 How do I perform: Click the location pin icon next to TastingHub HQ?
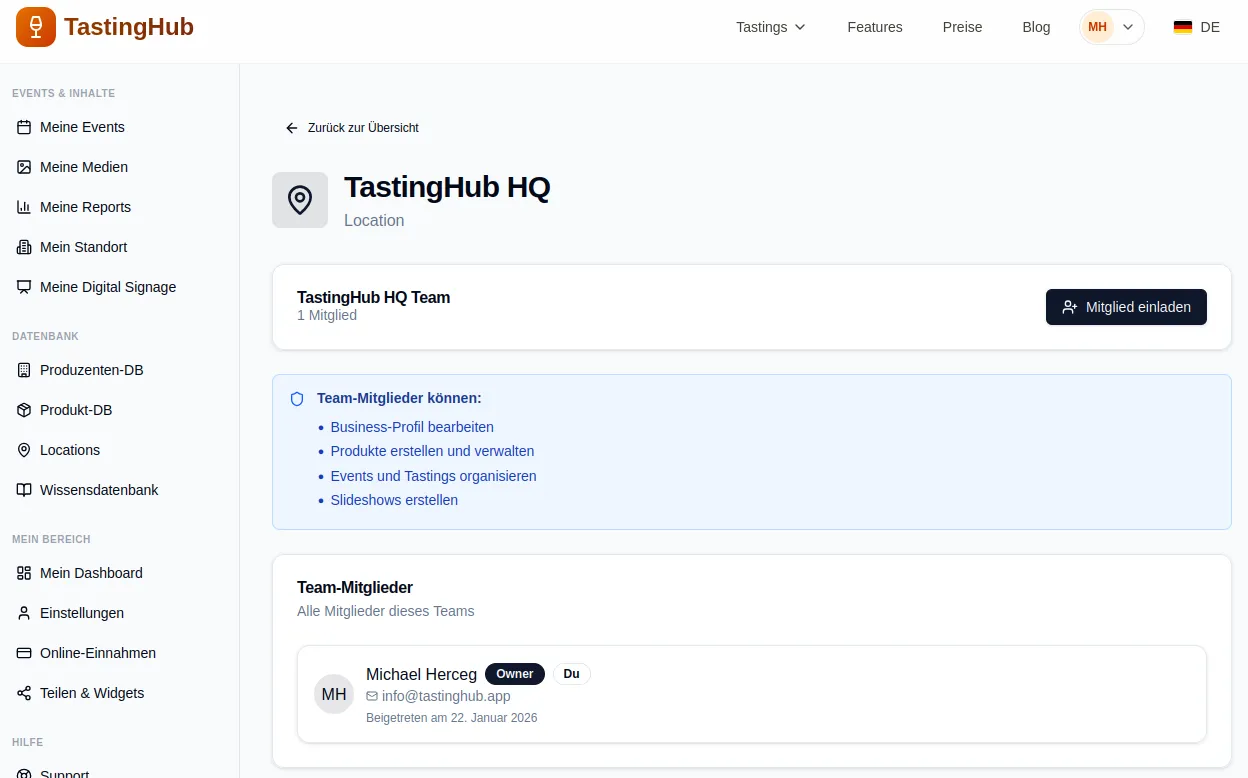tap(300, 200)
